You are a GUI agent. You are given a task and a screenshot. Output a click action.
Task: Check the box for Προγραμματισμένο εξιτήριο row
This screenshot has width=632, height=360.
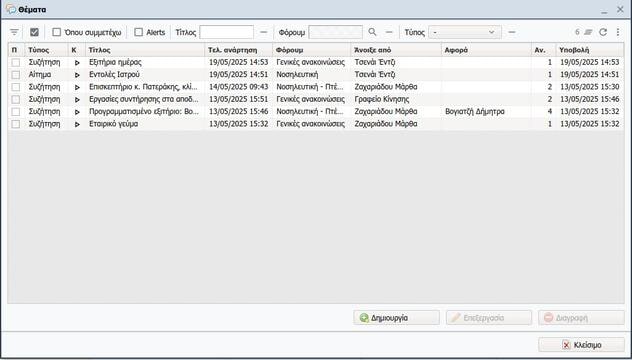pyautogui.click(x=16, y=112)
